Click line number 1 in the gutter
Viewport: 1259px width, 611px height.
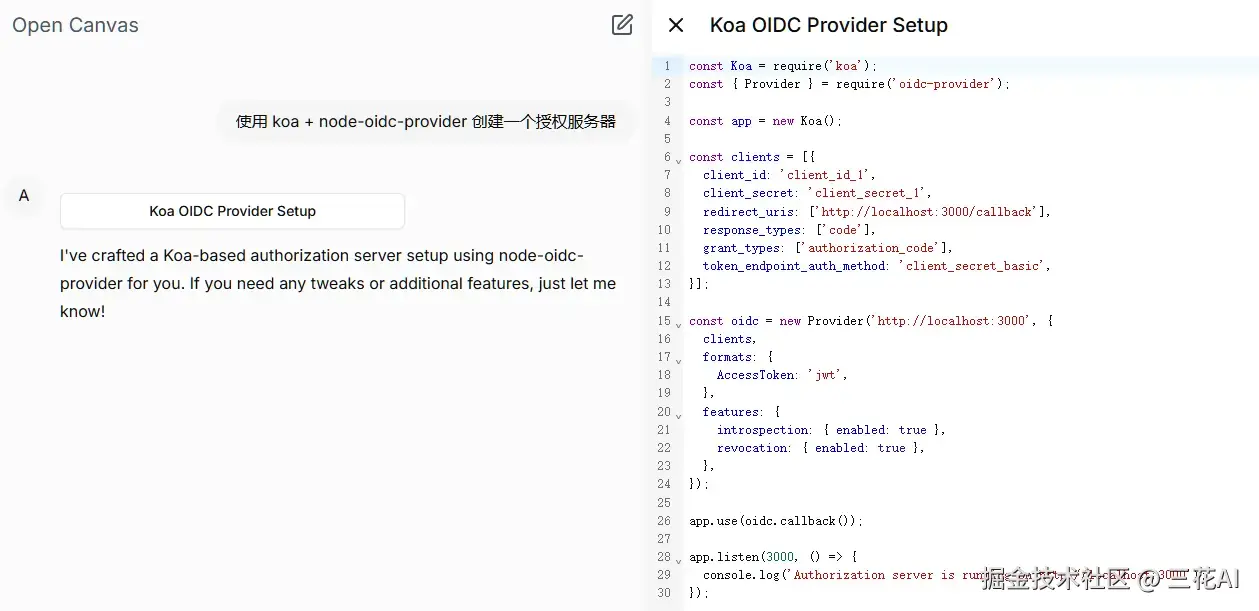click(667, 66)
